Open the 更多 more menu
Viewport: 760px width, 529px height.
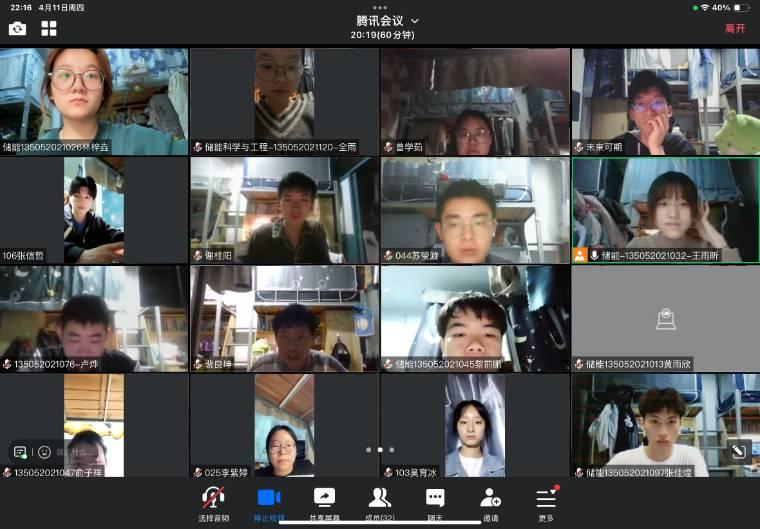pos(546,498)
